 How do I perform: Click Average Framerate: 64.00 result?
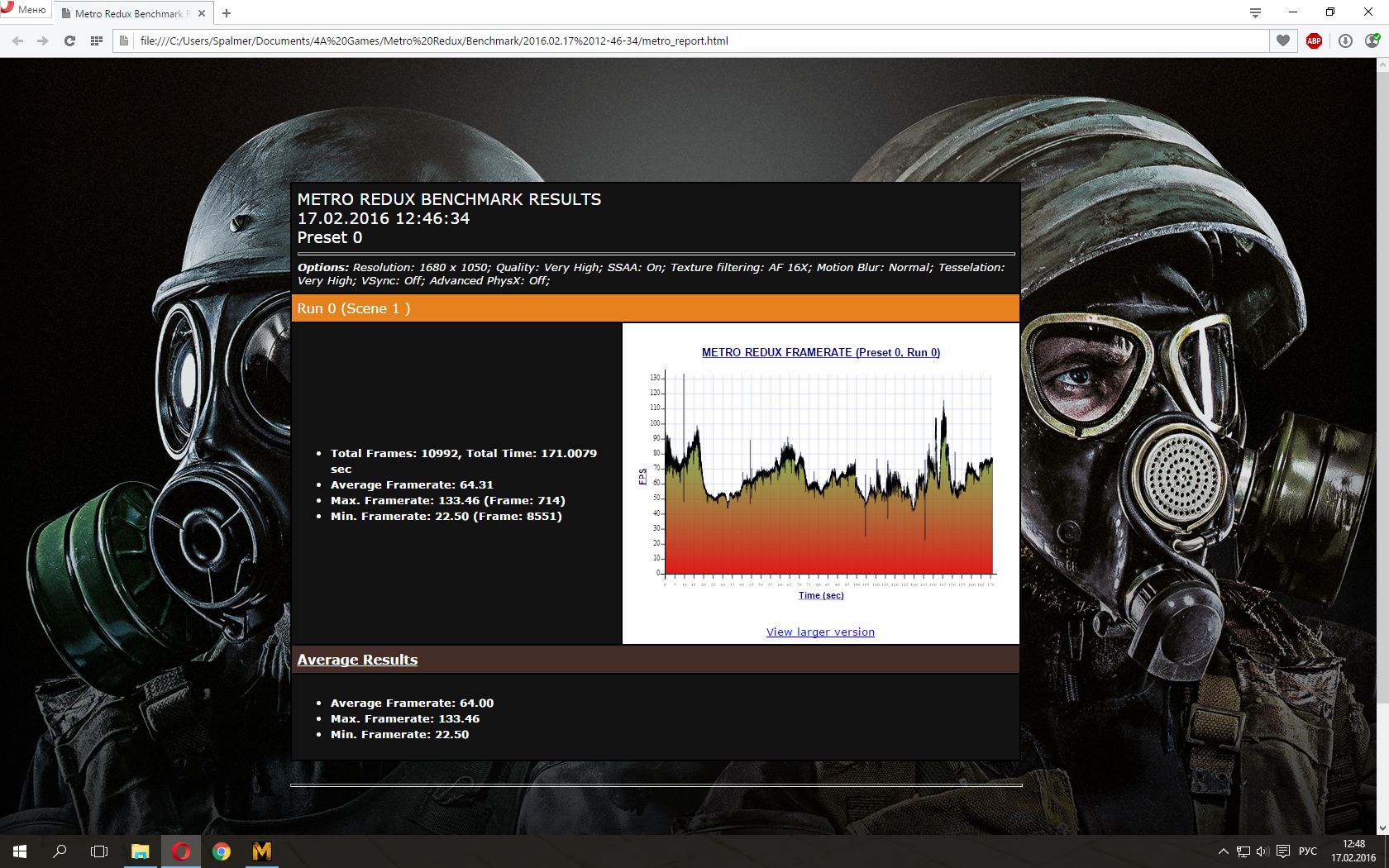tap(412, 703)
